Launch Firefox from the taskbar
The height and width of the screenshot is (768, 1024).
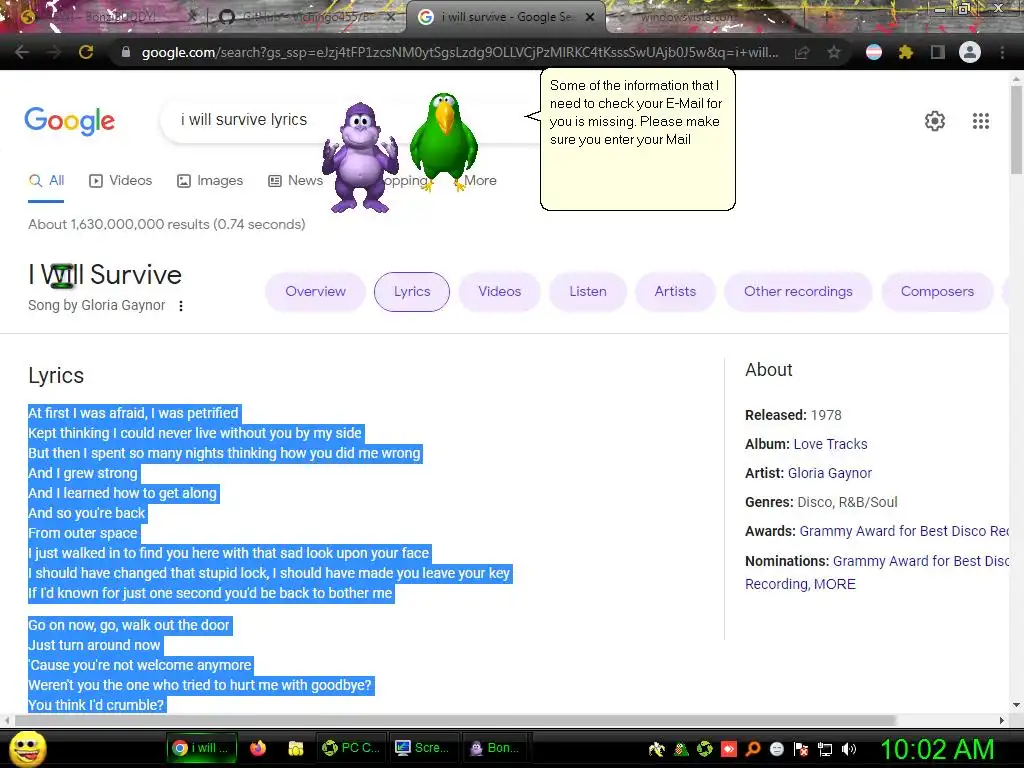coord(258,748)
